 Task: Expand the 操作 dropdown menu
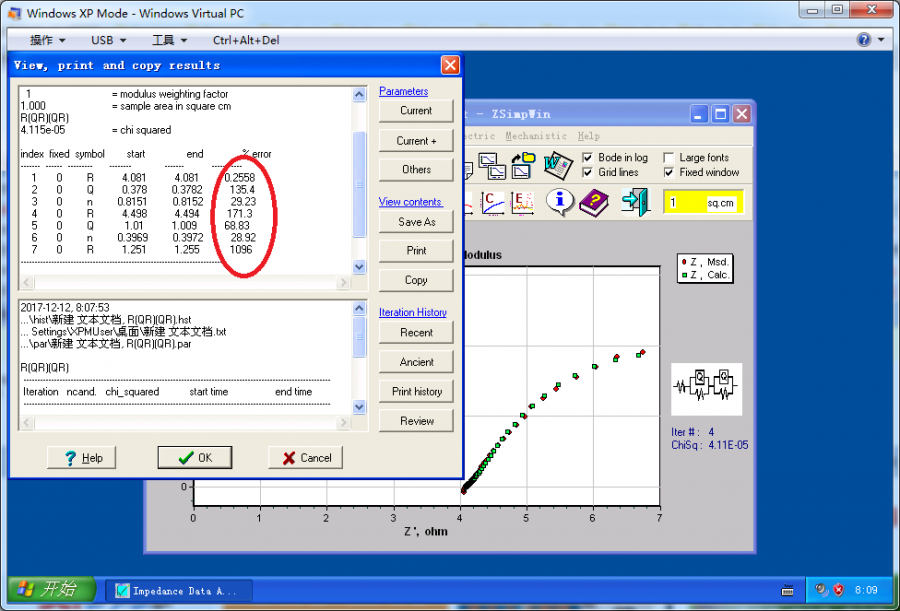(48, 40)
